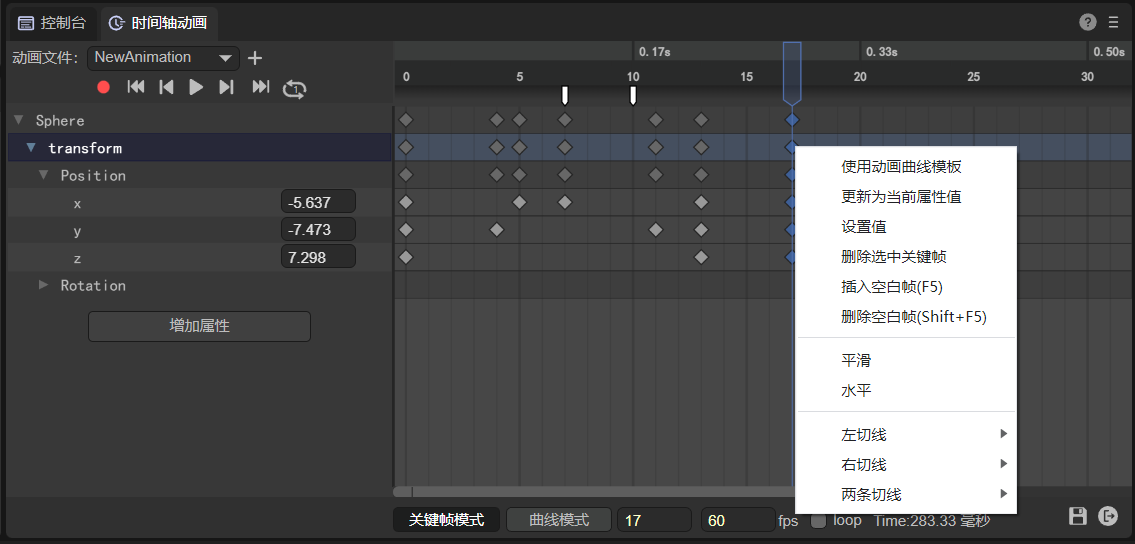1135x544 pixels.
Task: Expand the Rotation property
Action: [43, 285]
